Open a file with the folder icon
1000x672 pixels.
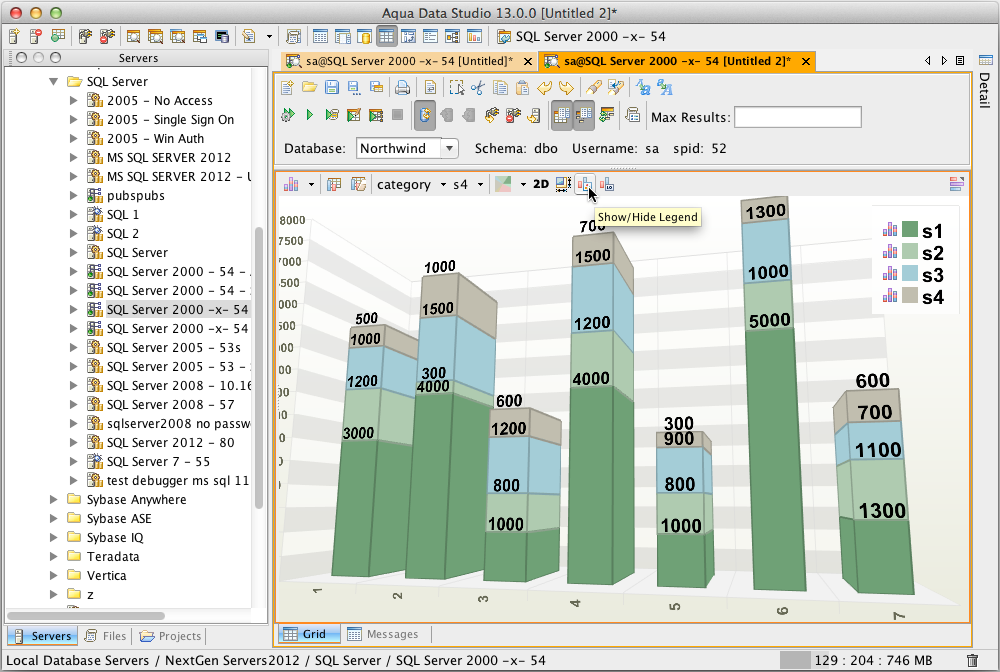309,87
